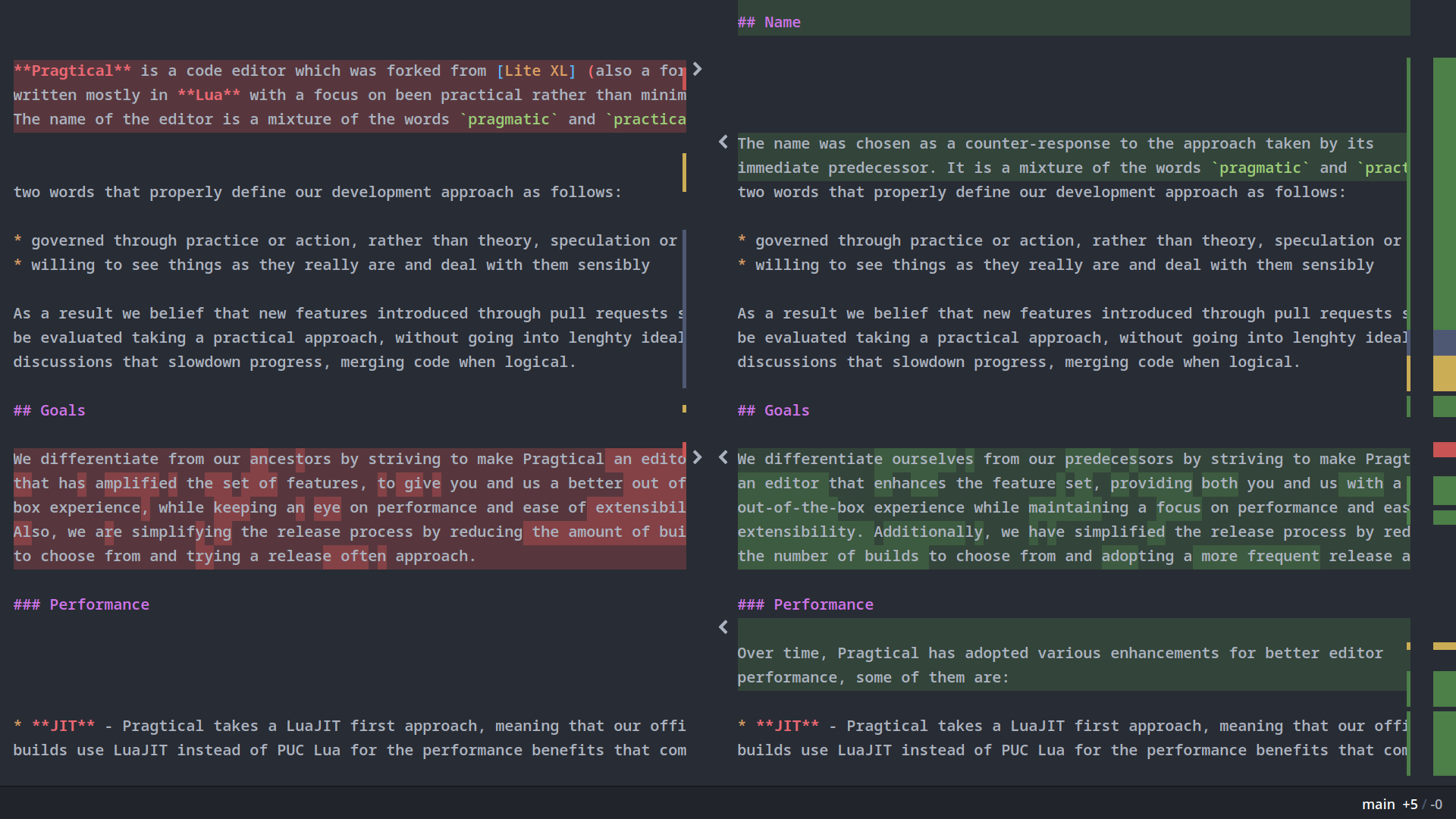Click the right-arrow sync icon beside the Pragtical intro block
1456x819 pixels.
coord(698,70)
